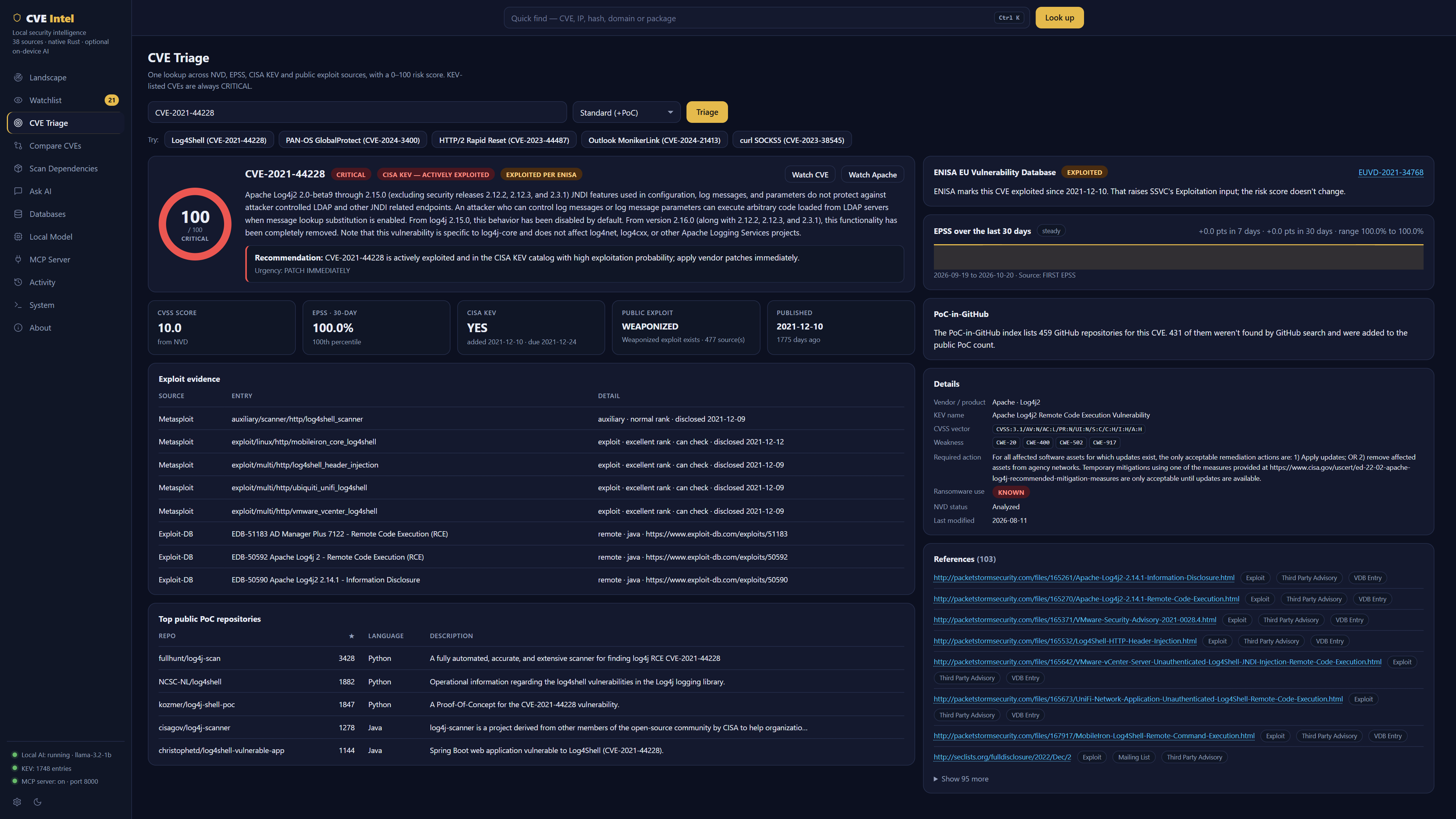This screenshot has height=819, width=1456.
Task: Click the About info circle icon
Action: pyautogui.click(x=18, y=328)
